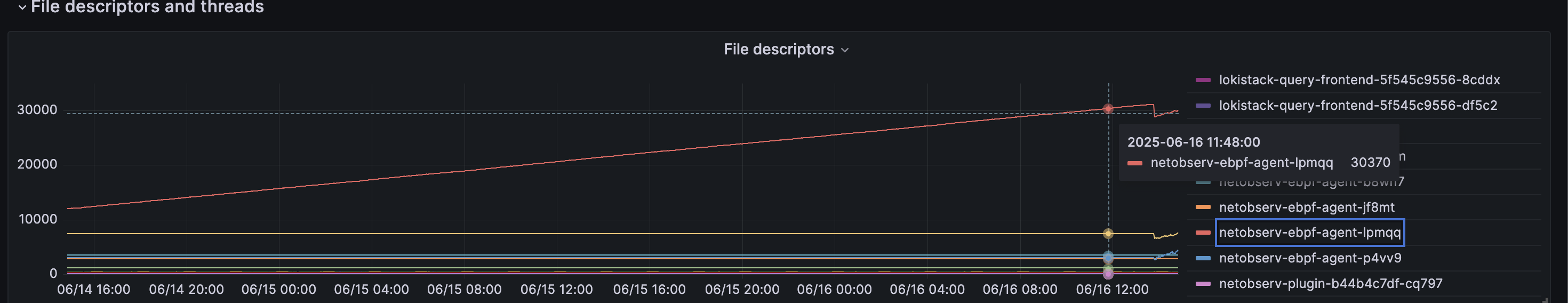Toggle lokistack-query-frontend-5f545c9556-df5c2 legend entry

click(x=1358, y=105)
